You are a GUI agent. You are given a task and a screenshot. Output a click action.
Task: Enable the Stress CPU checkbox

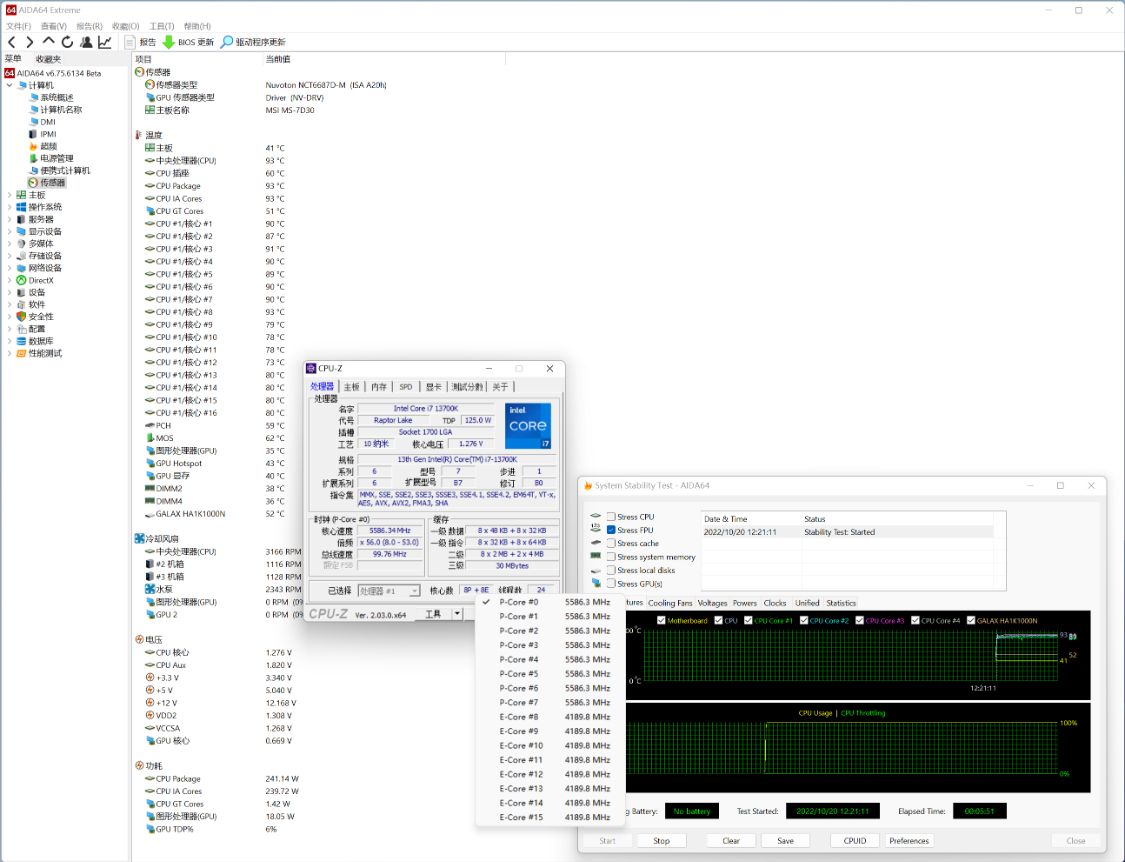tap(611, 517)
